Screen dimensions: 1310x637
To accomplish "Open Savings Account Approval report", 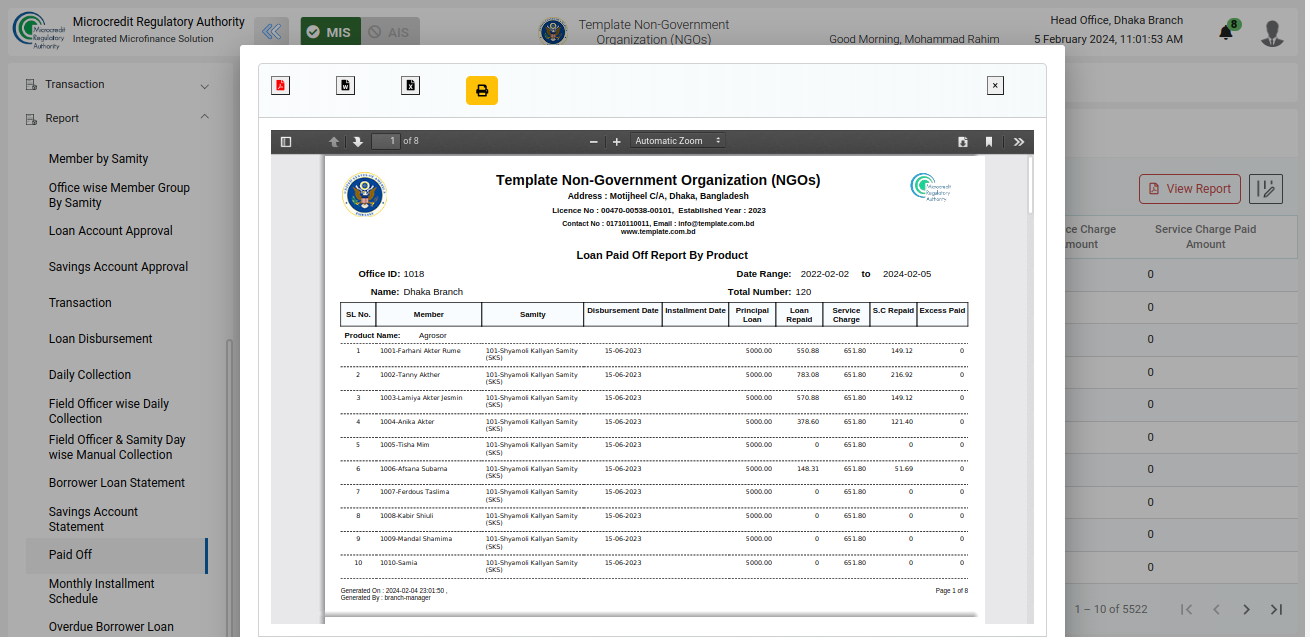I will (x=119, y=267).
